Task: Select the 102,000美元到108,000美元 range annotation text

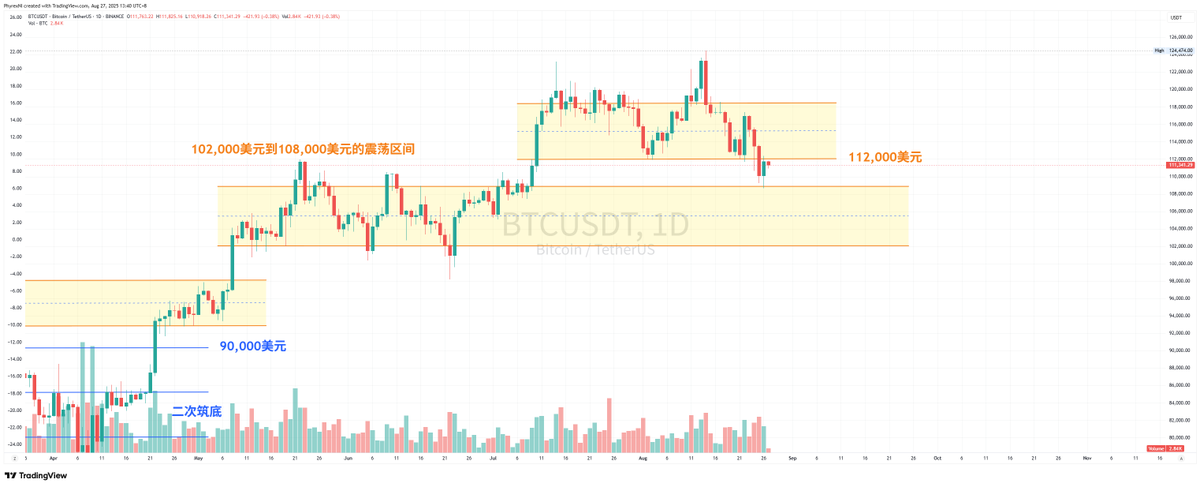Action: click(x=303, y=149)
